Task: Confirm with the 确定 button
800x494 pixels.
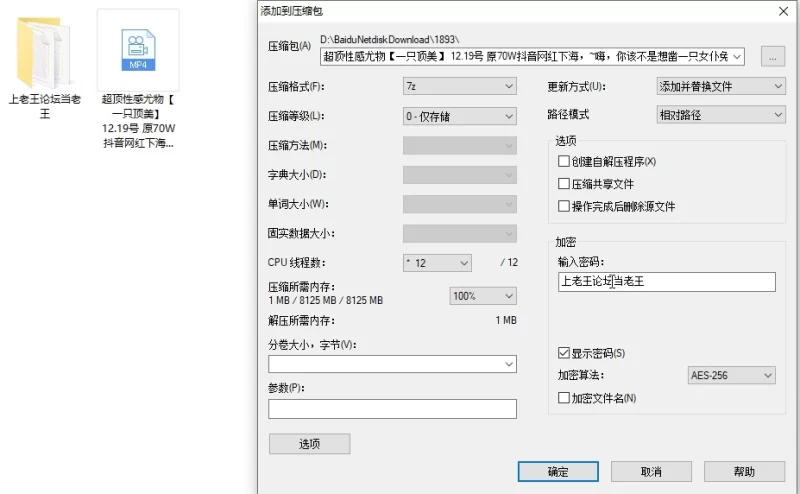Action: click(558, 472)
